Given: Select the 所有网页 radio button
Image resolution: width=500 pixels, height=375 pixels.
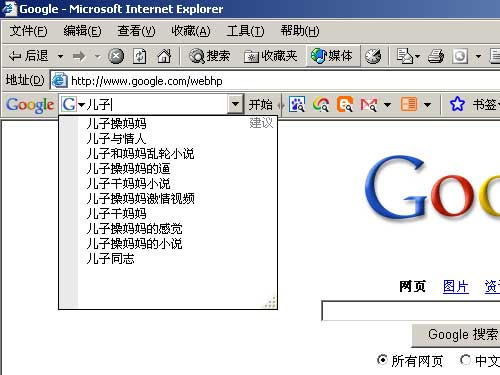Looking at the screenshot, I should tap(382, 360).
